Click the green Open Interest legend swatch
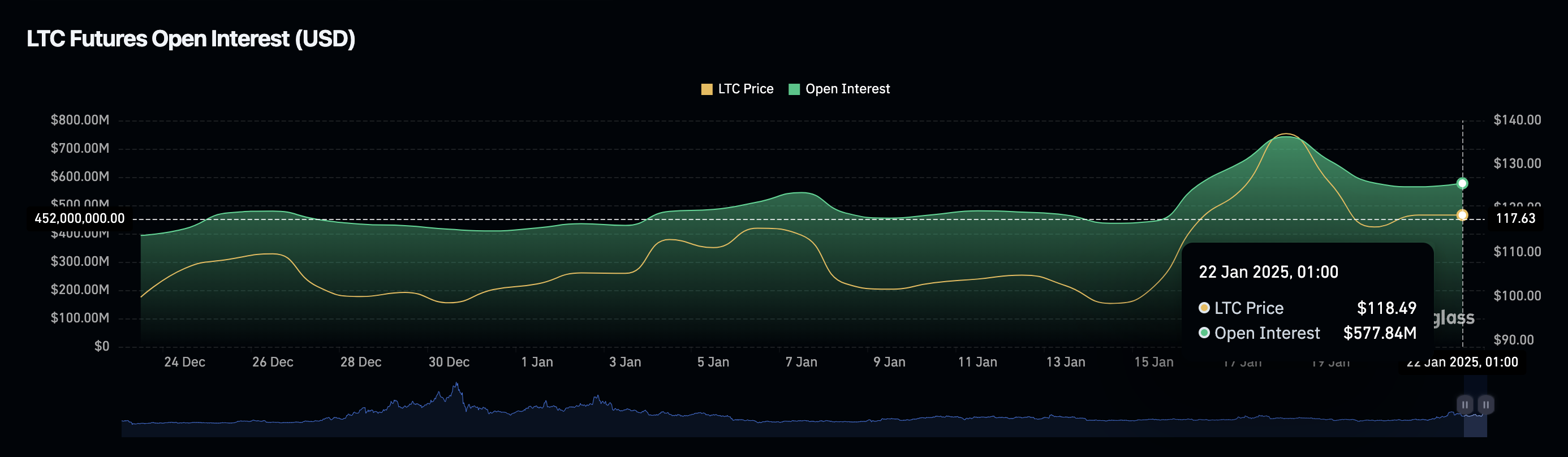The image size is (1568, 457). (x=794, y=89)
